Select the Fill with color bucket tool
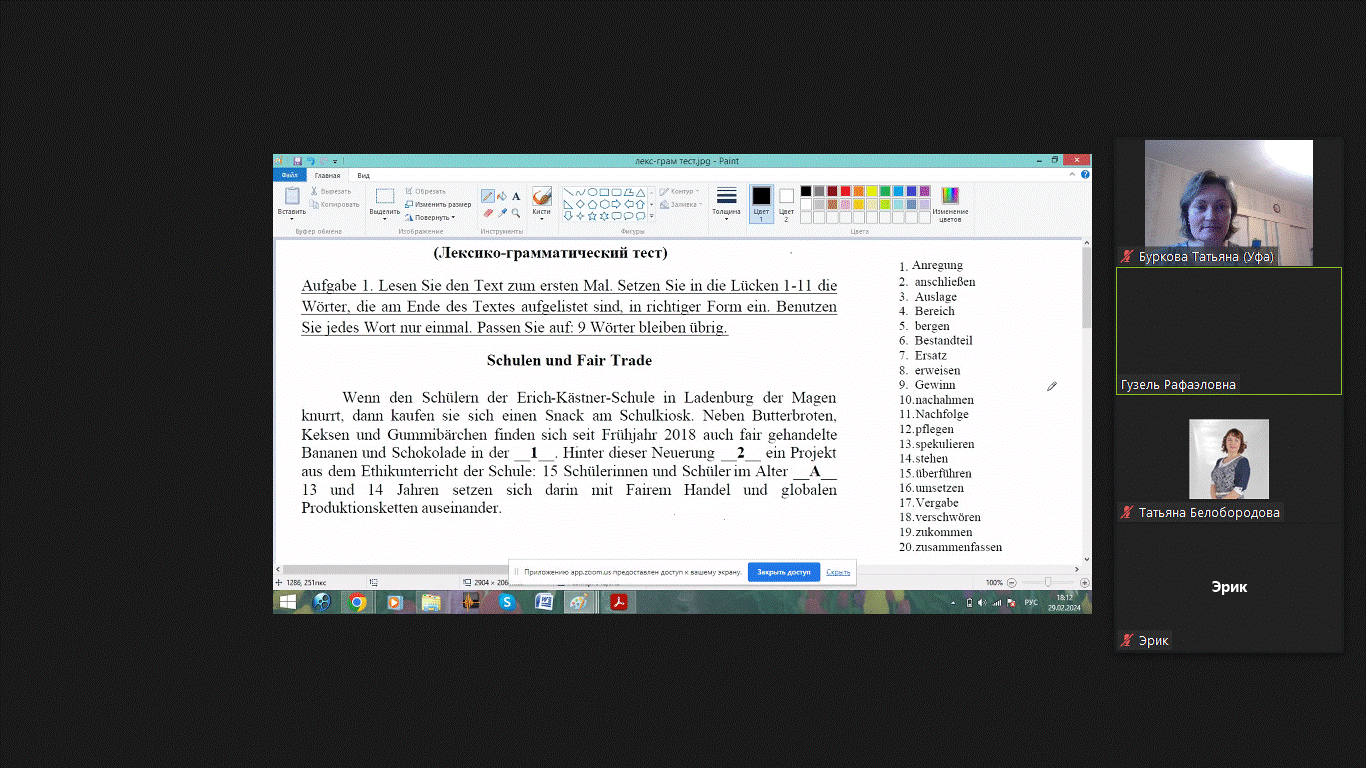Image resolution: width=1366 pixels, height=768 pixels. coord(502,196)
